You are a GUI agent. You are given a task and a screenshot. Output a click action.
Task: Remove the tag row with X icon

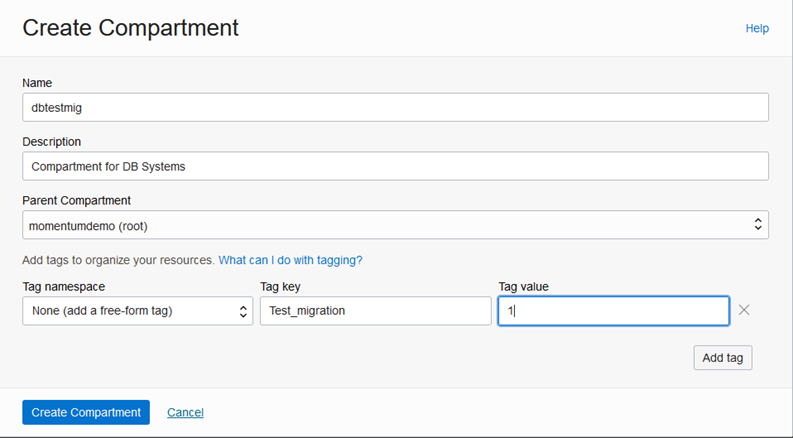pyautogui.click(x=744, y=310)
